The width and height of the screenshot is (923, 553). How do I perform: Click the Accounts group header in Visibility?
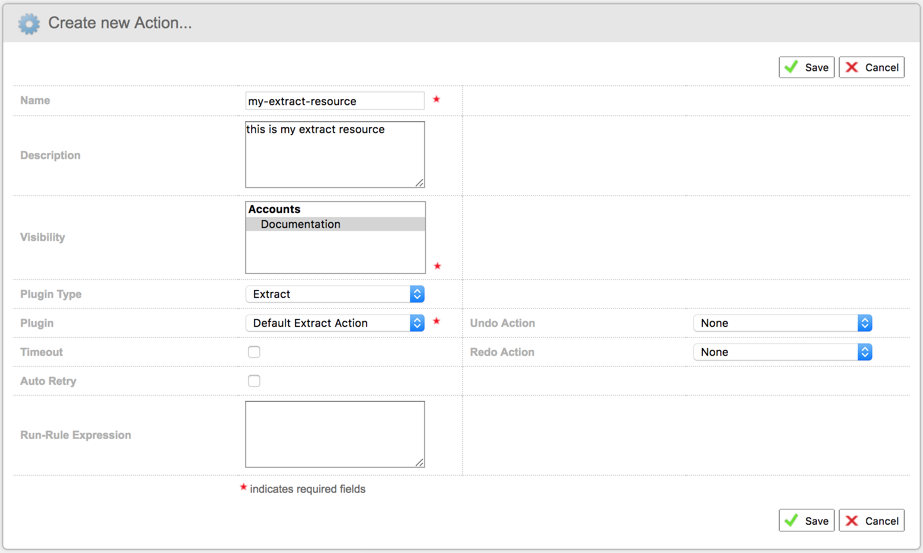pos(274,209)
